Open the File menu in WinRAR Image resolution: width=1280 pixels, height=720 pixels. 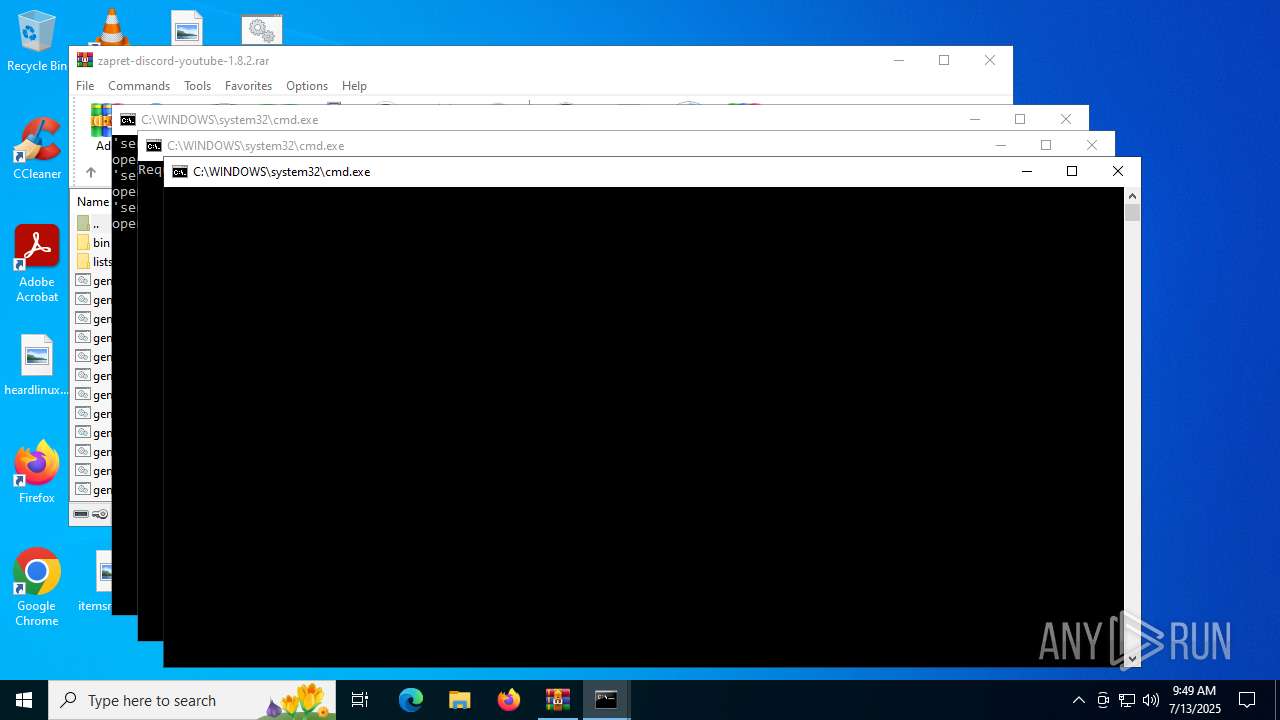tap(85, 86)
